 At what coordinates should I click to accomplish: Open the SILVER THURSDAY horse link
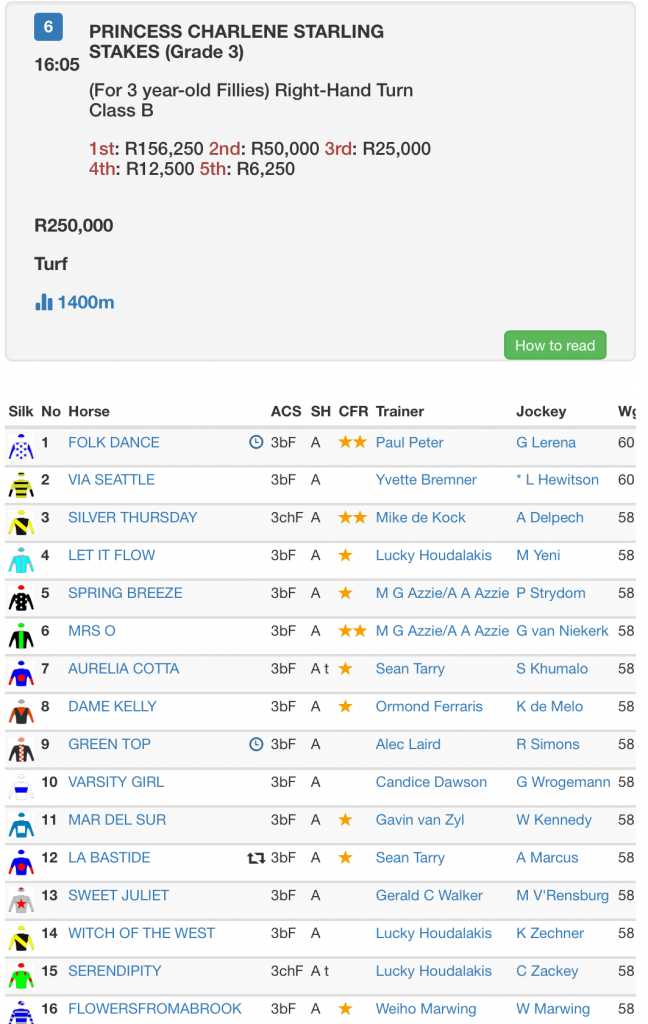tap(132, 517)
